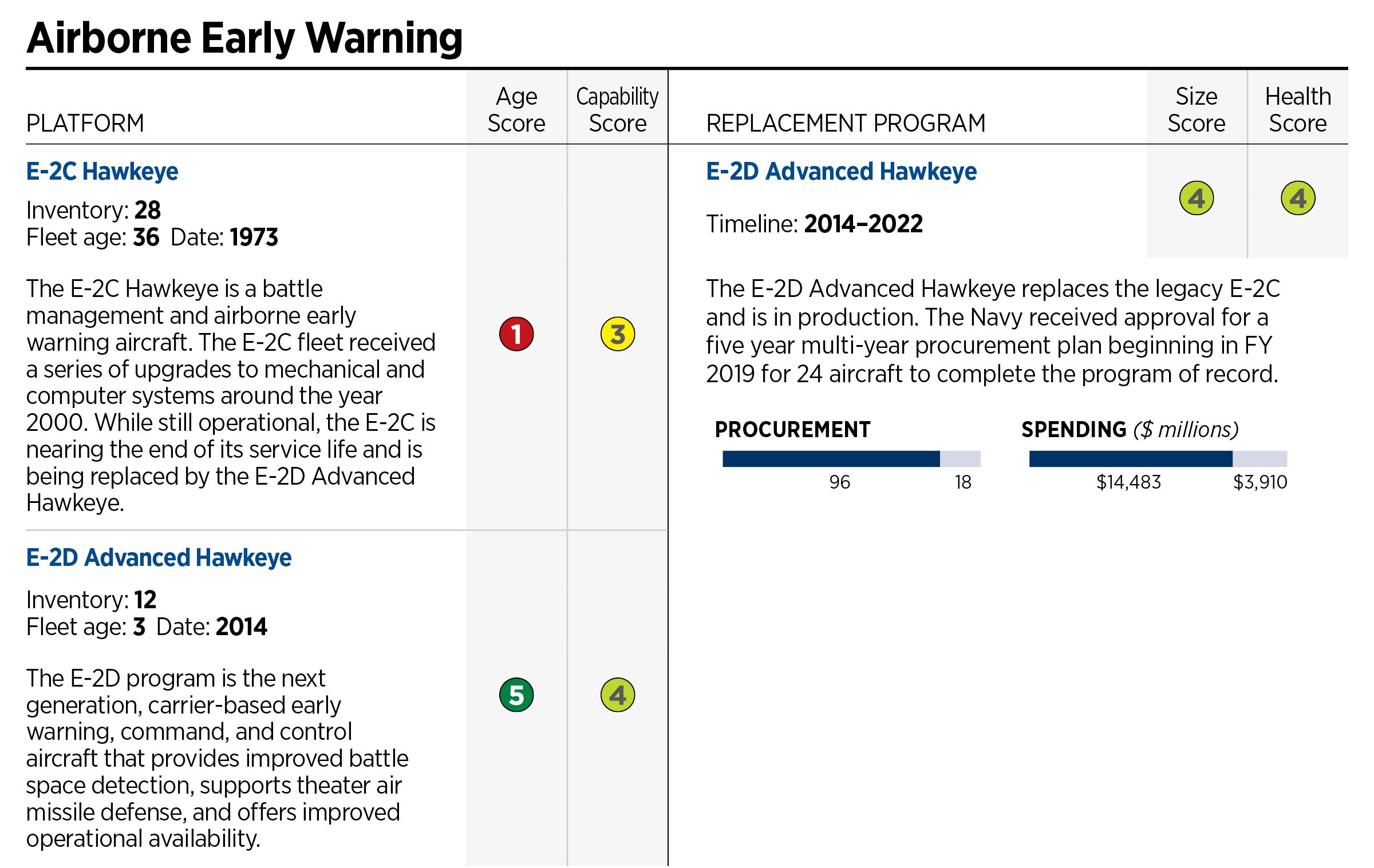1374x868 pixels.
Task: Click the $3,910 remaining spending value
Action: coord(1259,482)
